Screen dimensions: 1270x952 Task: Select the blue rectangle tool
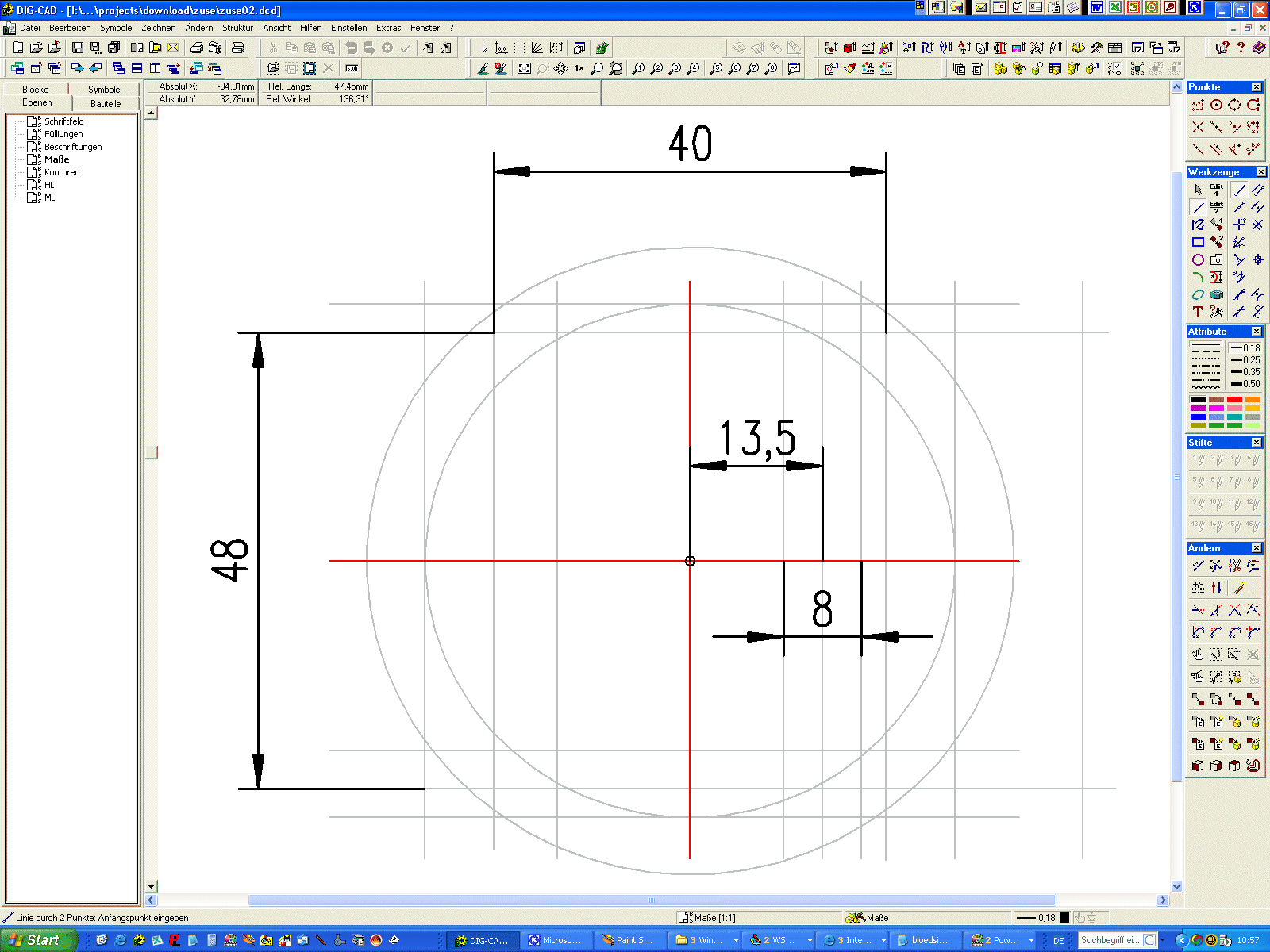(x=1199, y=242)
